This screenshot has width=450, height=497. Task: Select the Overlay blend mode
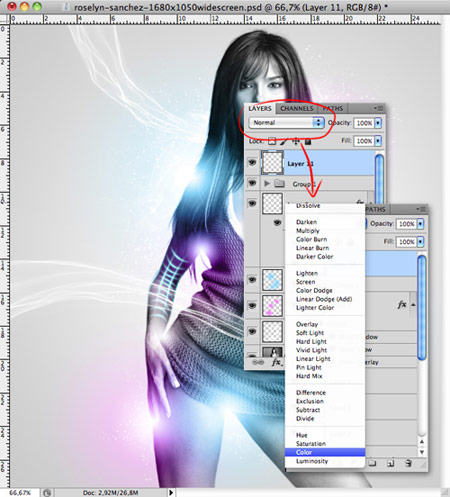[307, 324]
